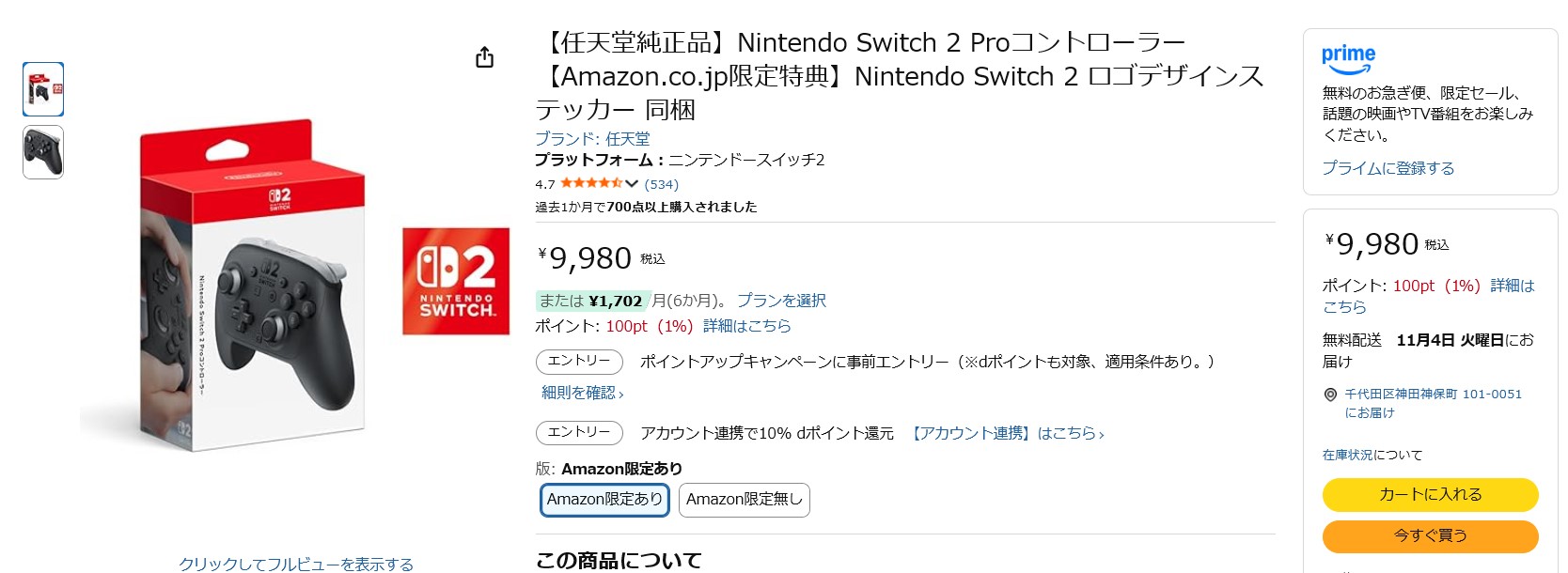The height and width of the screenshot is (573, 1568).
Task: Select the first boxed controller thumbnail
Action: pyautogui.click(x=43, y=89)
